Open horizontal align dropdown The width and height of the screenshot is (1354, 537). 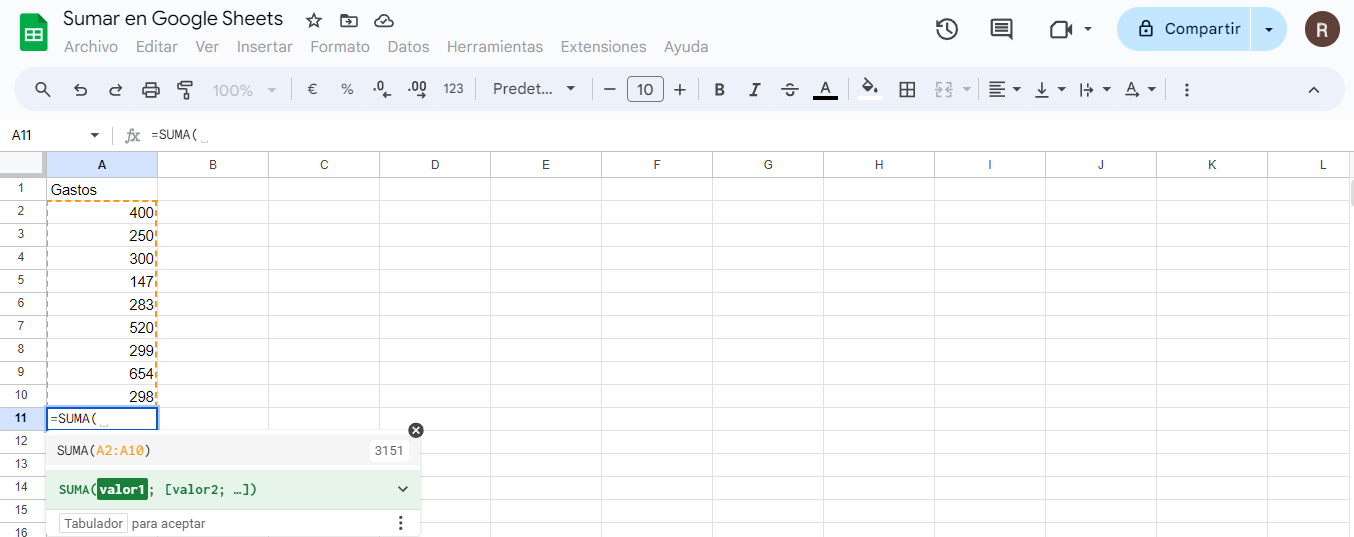[1005, 89]
